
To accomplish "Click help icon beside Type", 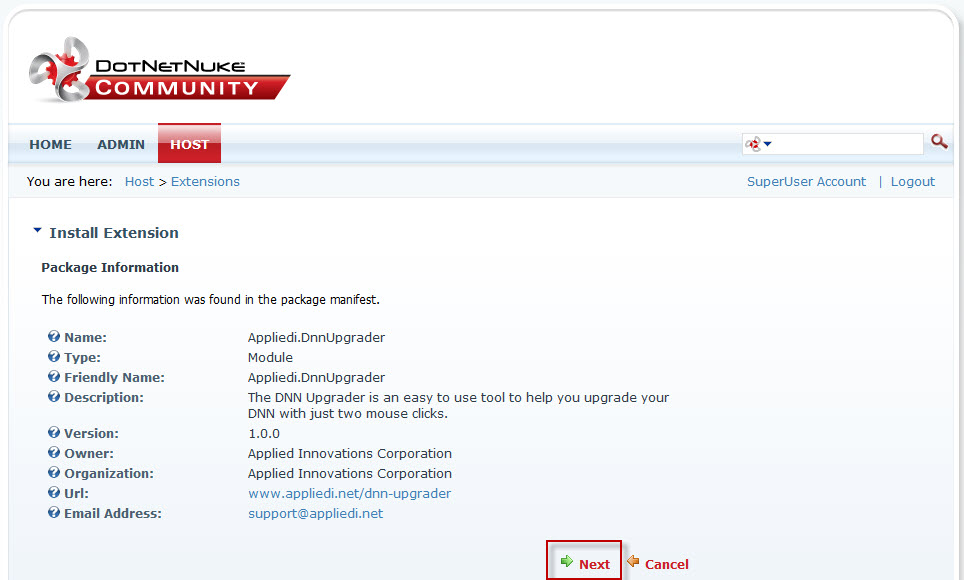I will pos(54,357).
